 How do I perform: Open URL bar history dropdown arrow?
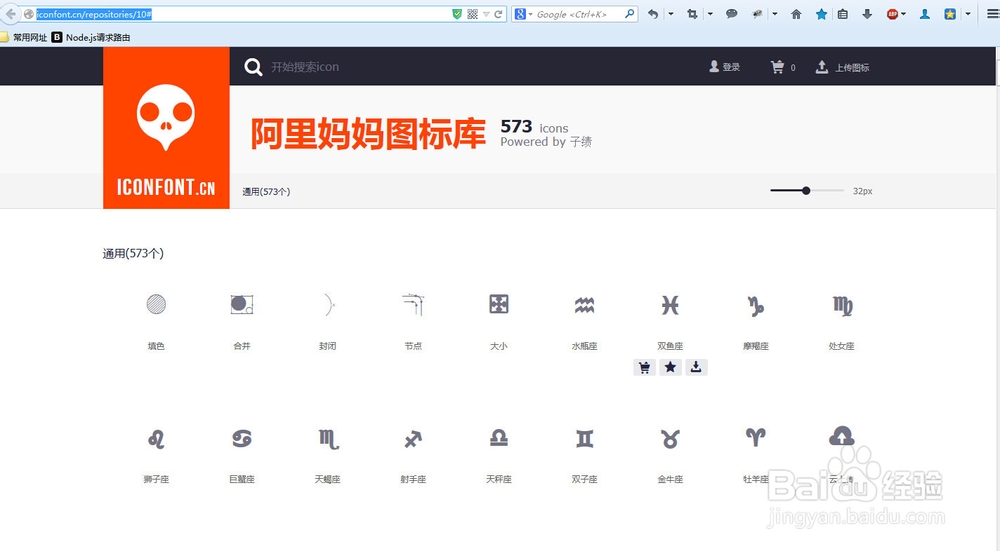point(486,14)
